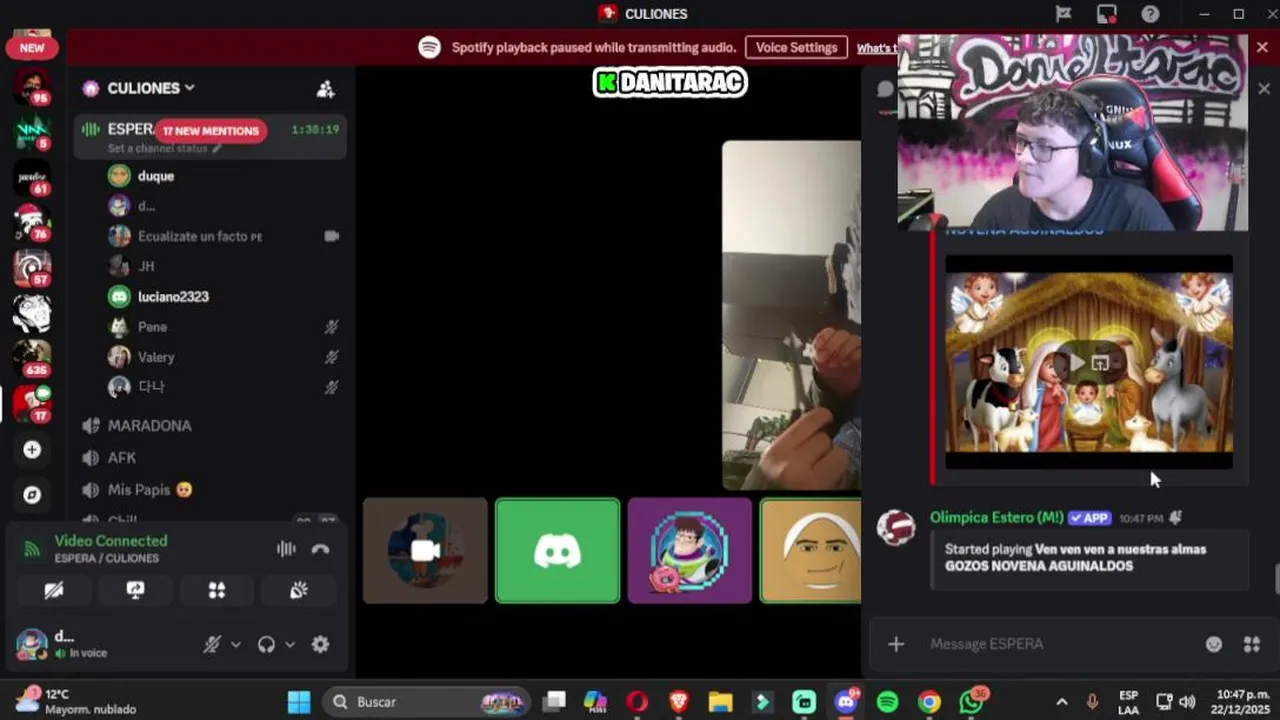1280x720 pixels.
Task: Open noise suppression waveform settings
Action: [286, 549]
